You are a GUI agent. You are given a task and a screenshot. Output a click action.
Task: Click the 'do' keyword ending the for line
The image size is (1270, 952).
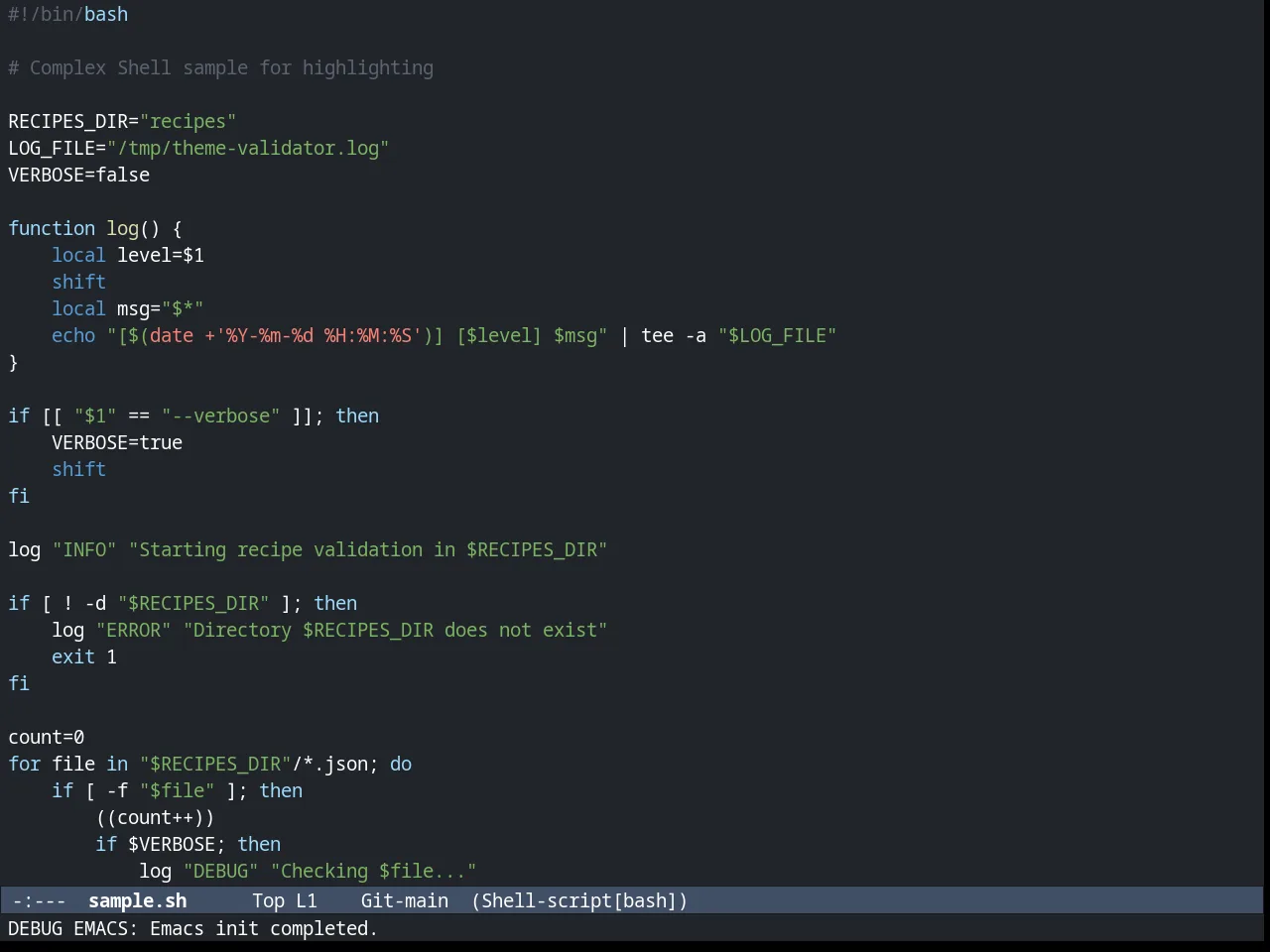[x=401, y=764]
